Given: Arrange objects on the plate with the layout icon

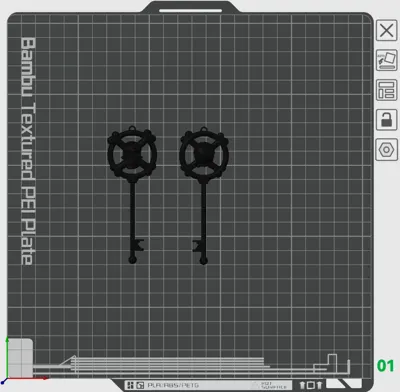Looking at the screenshot, I should pos(386,90).
